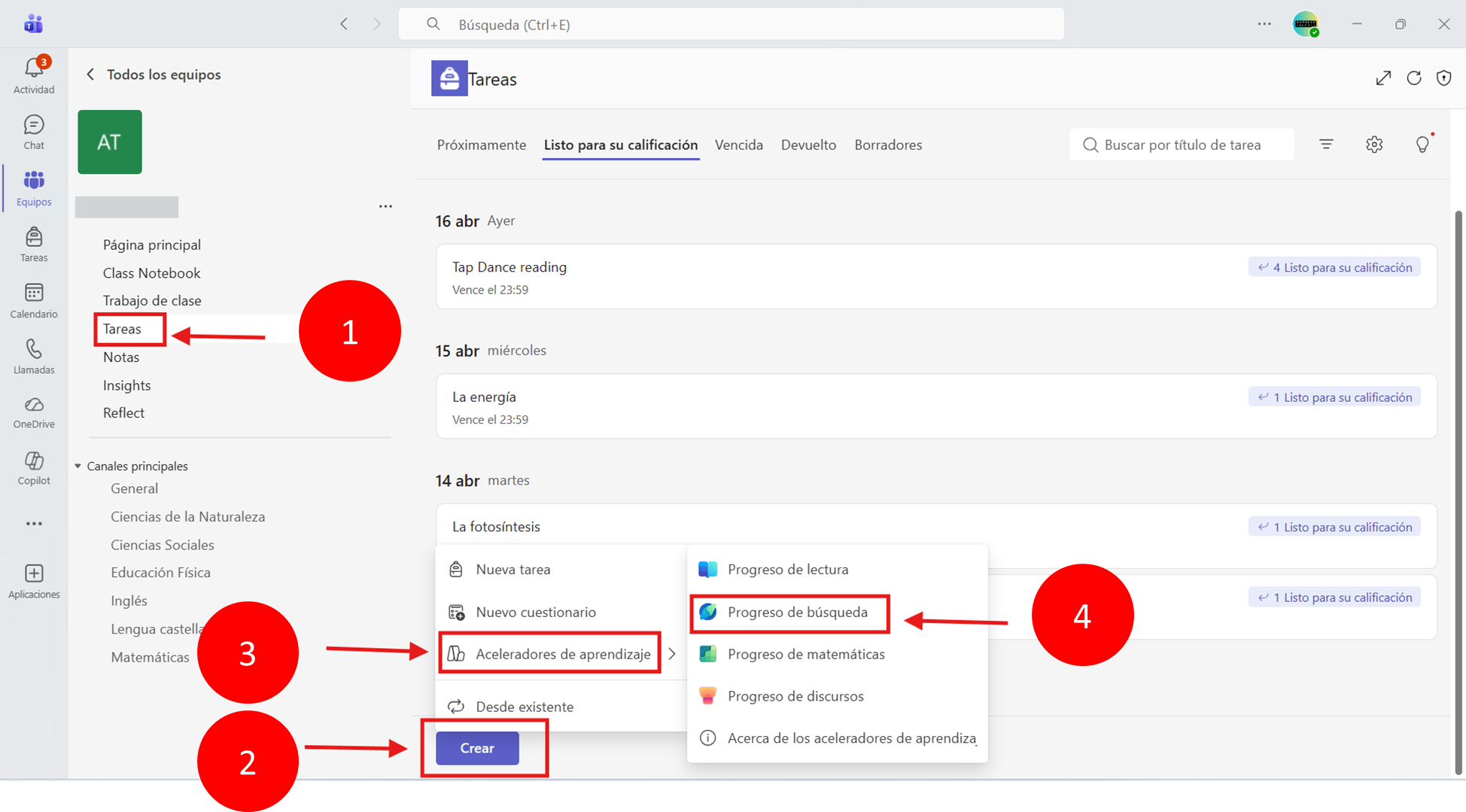Expand the Tareas tab to full screen
This screenshot has height=812, width=1466.
(1383, 78)
